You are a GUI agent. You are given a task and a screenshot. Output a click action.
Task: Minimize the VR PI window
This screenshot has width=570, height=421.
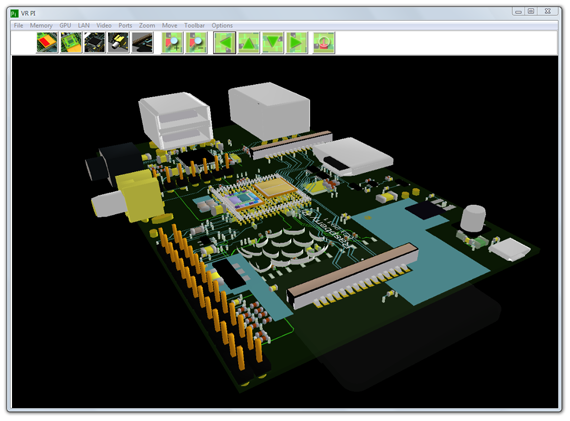(x=518, y=12)
